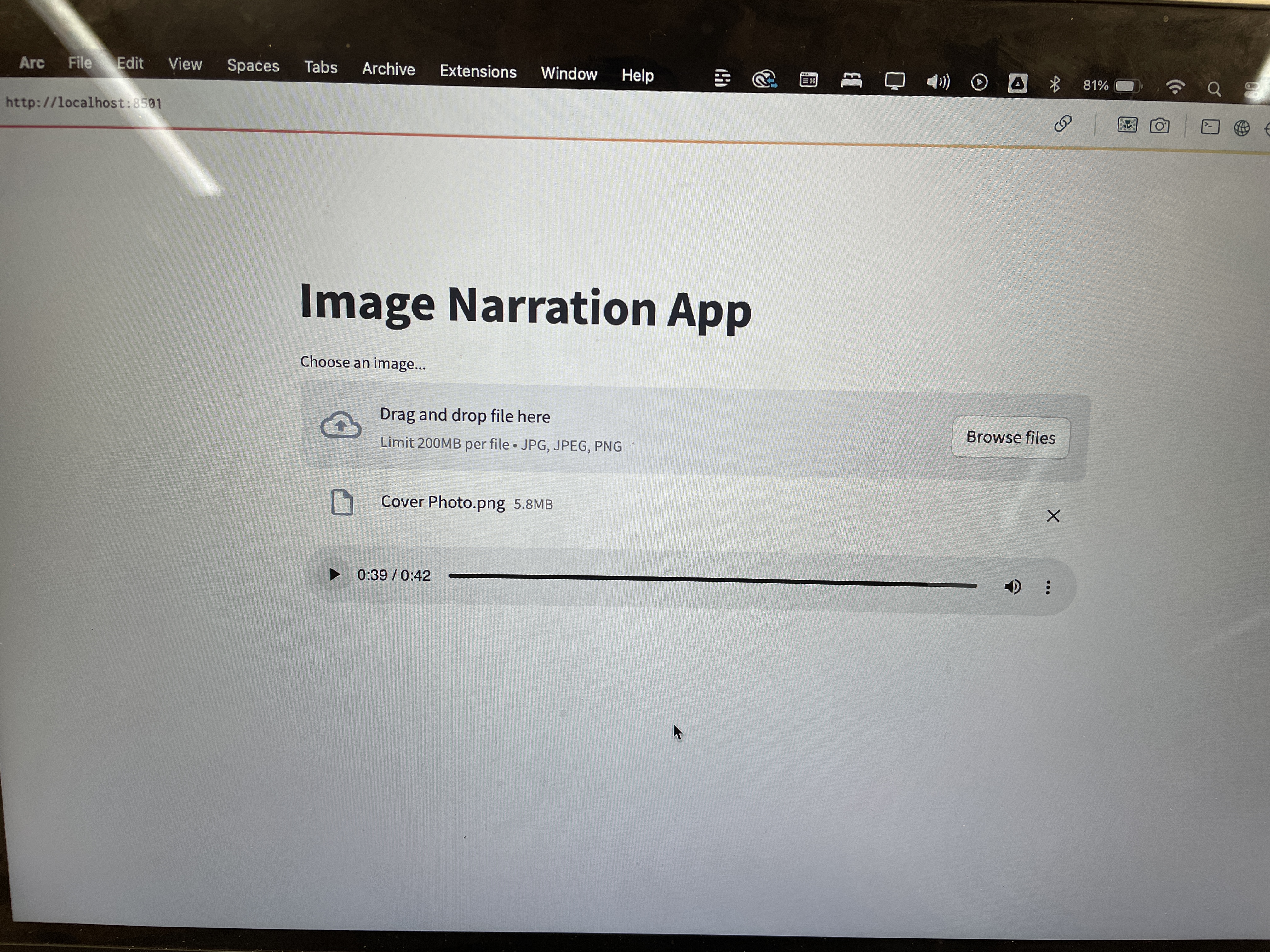Image resolution: width=1270 pixels, height=952 pixels.
Task: Click the copy link icon in toolbar
Action: pos(1063,123)
